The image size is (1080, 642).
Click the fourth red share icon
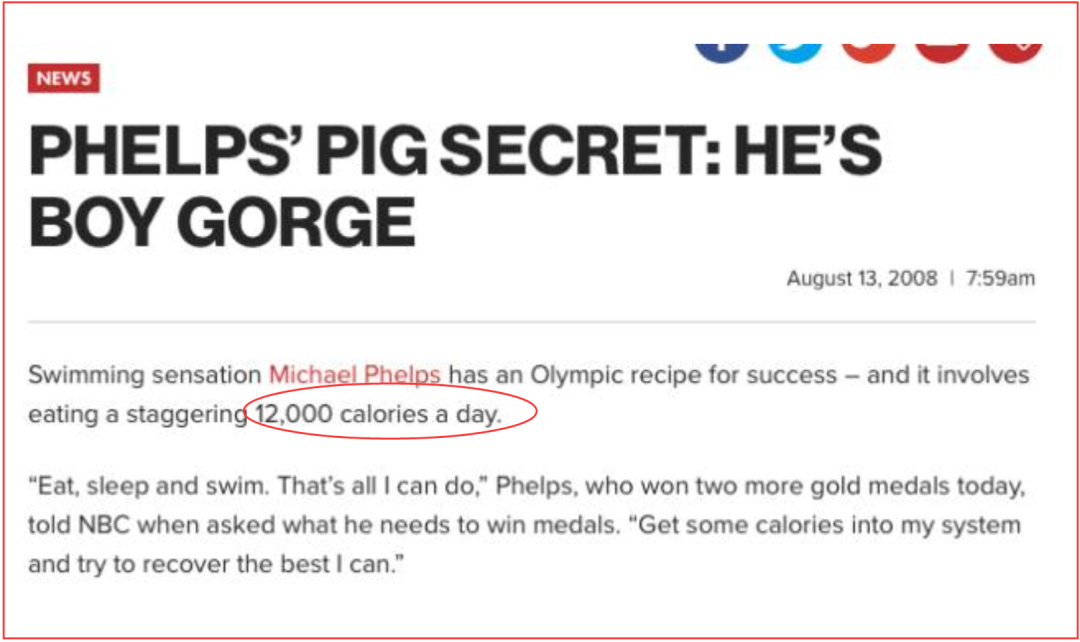coord(941,50)
